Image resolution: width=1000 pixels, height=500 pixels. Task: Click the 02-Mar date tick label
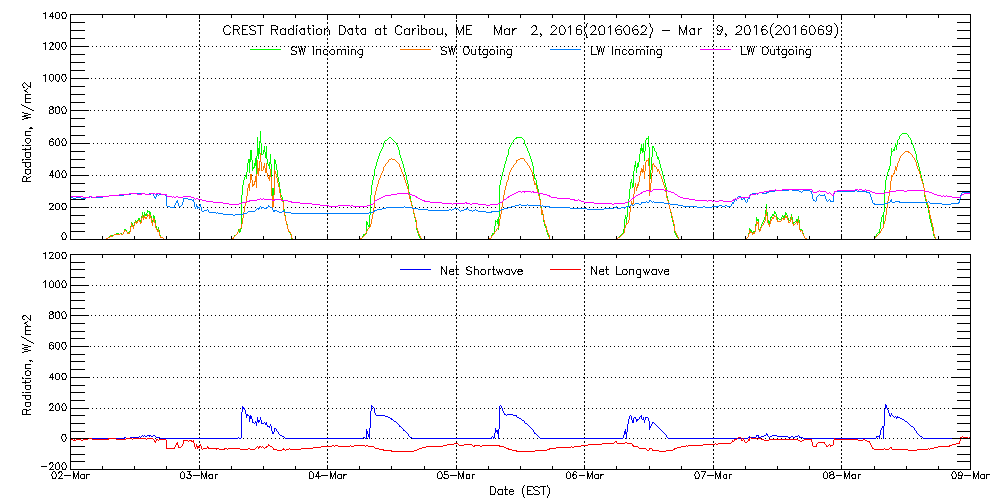point(72,476)
